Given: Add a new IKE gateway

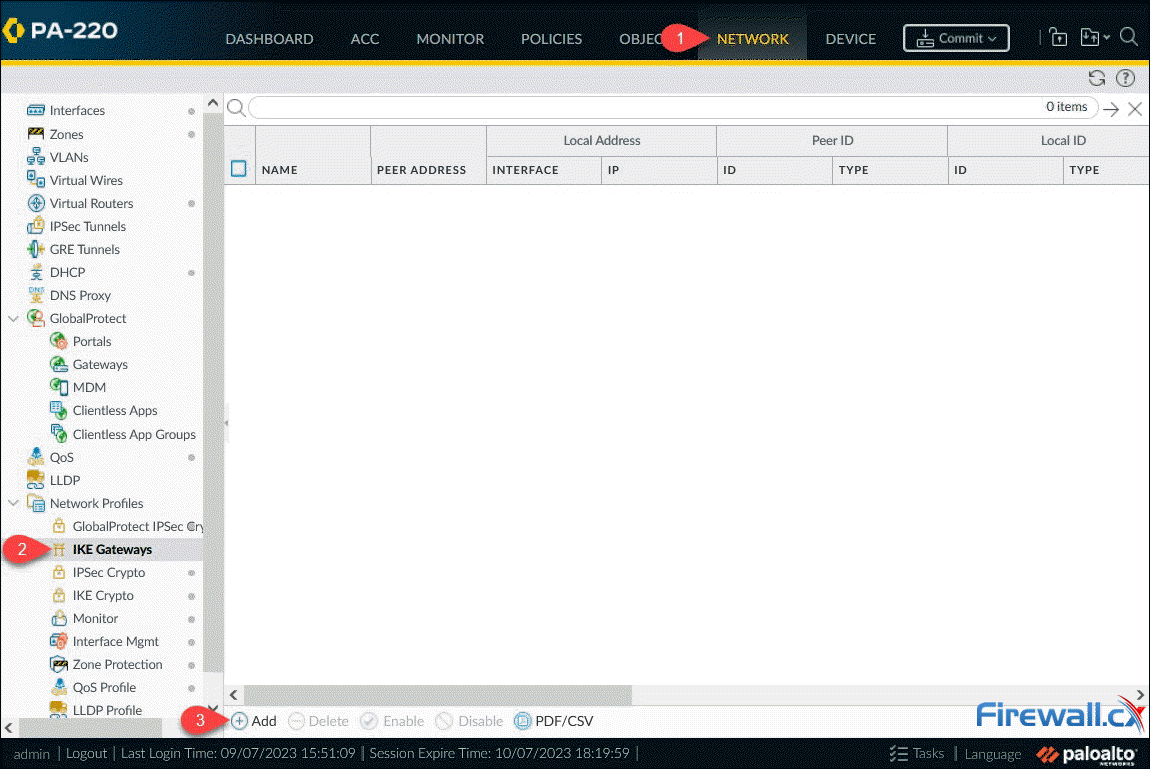Looking at the screenshot, I should (254, 721).
